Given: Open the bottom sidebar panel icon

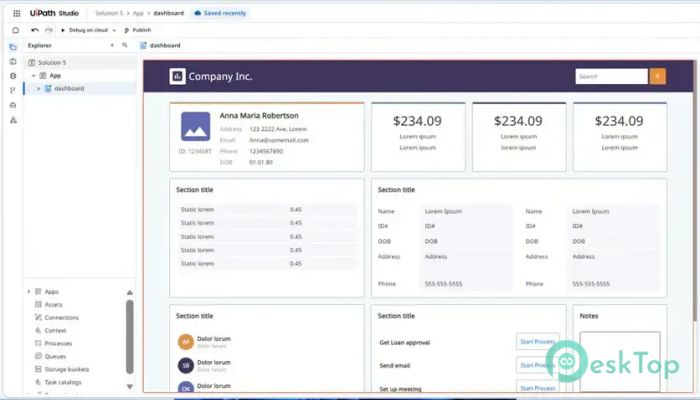Looking at the screenshot, I should pyautogui.click(x=13, y=120).
